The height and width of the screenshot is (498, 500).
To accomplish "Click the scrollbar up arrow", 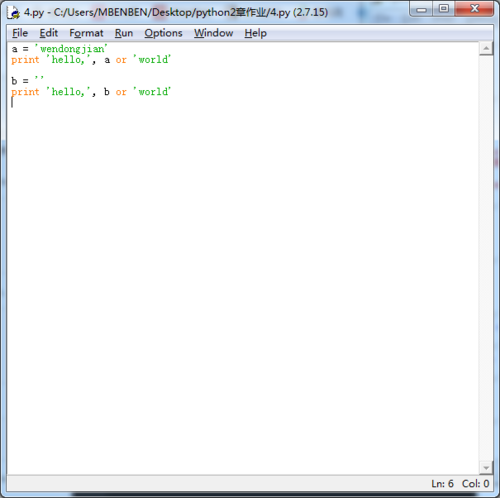I will (x=486, y=49).
